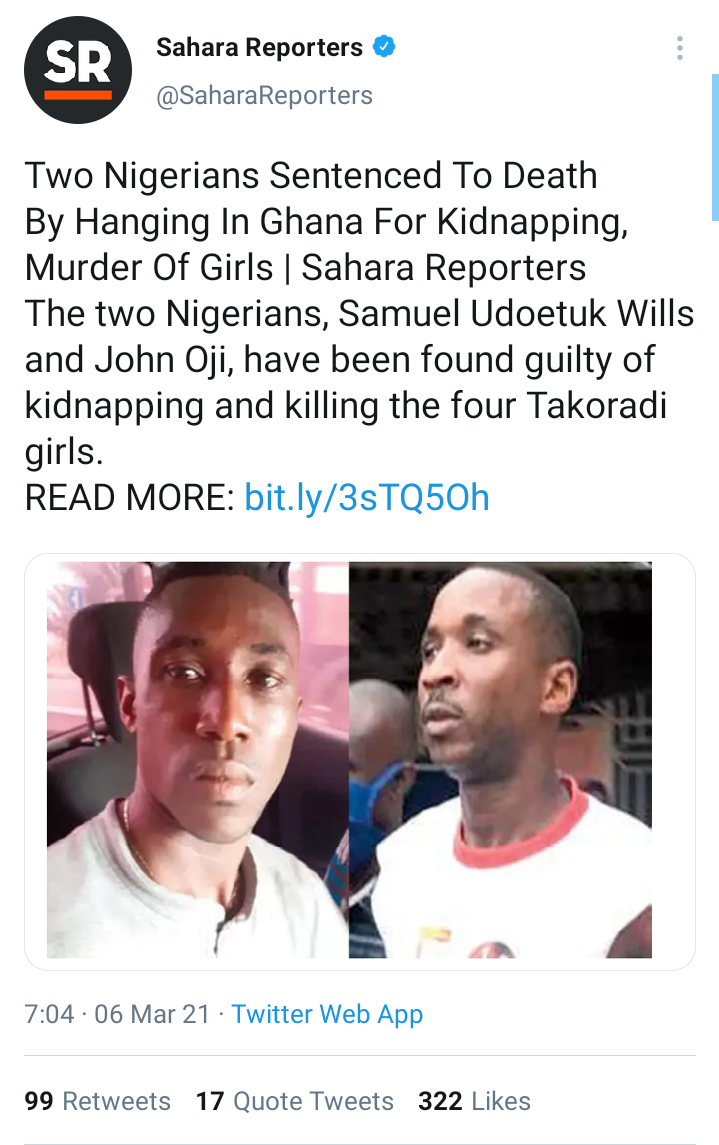This screenshot has height=1145, width=719.
Task: View the 99 Retweets list
Action: pyautogui.click(x=97, y=1101)
